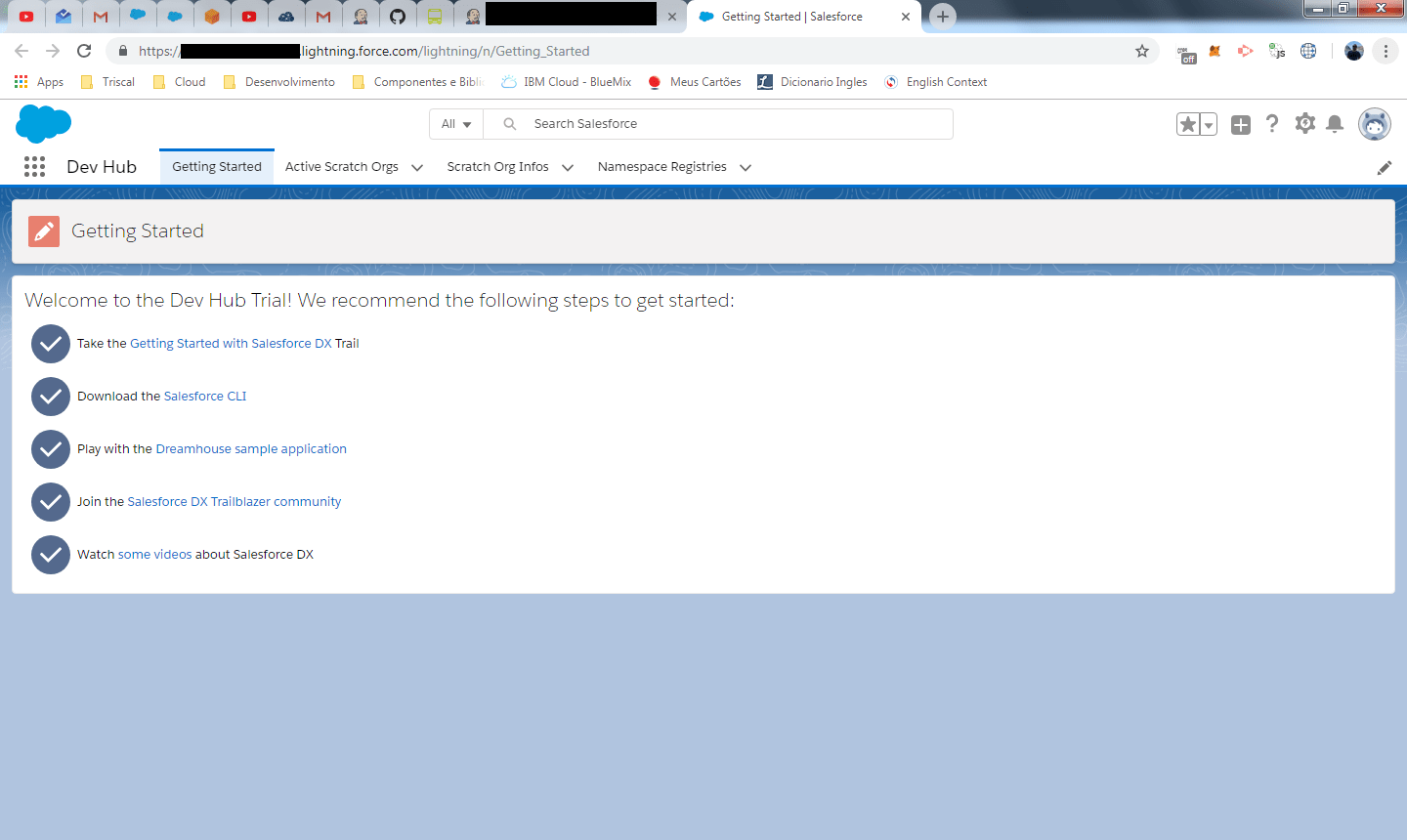Show Salesforce notifications bell
Screen dimensions: 1407x840
pos(1335,123)
